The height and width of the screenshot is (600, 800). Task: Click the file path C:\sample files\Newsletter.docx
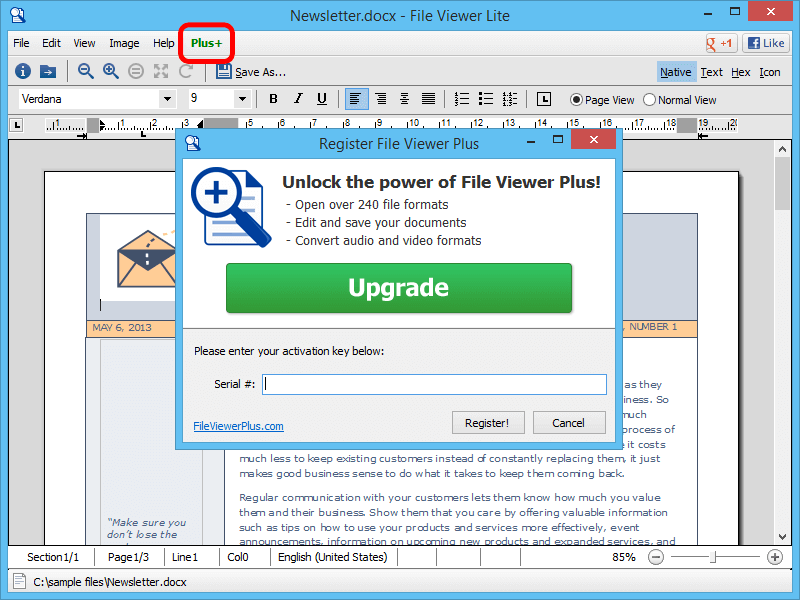tap(110, 582)
